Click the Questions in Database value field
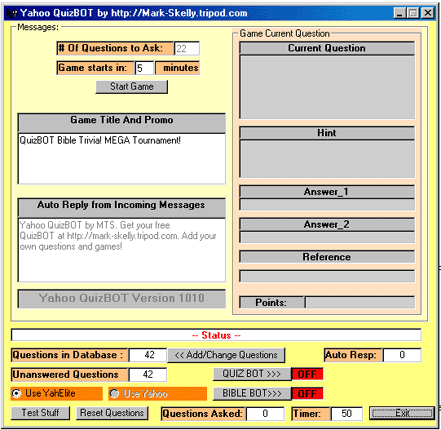Image resolution: width=441 pixels, height=430 pixels. click(148, 355)
